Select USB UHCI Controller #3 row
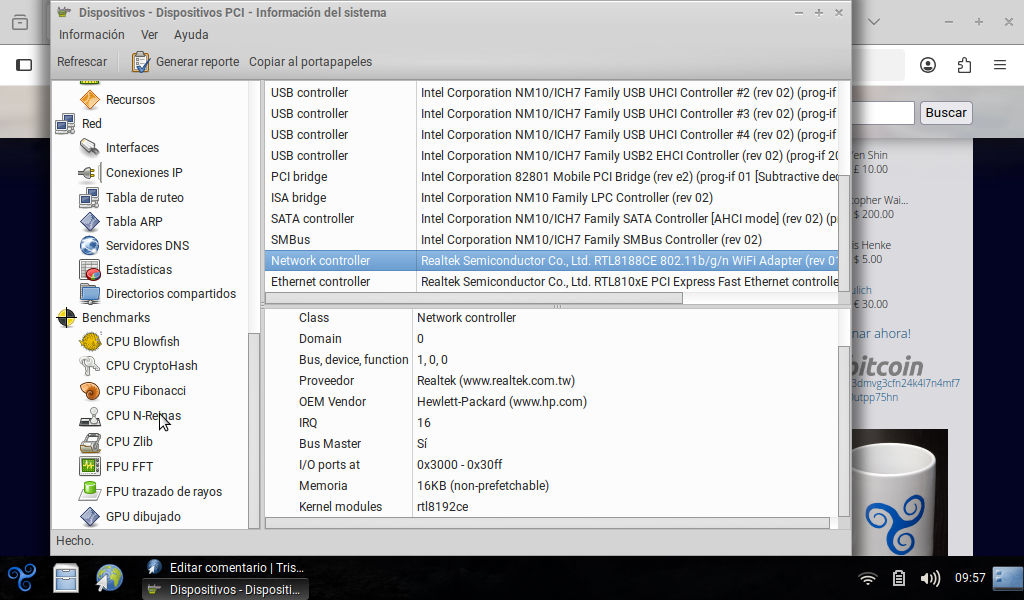 (x=551, y=114)
